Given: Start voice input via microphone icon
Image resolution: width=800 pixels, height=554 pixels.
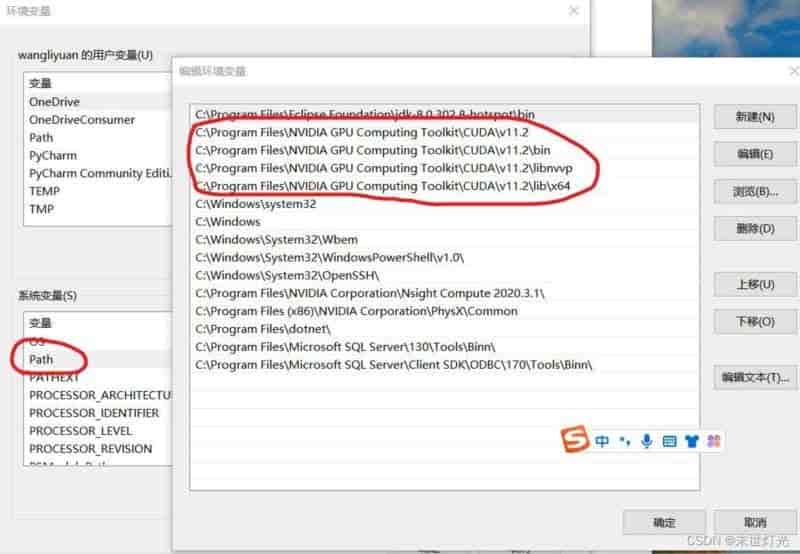Looking at the screenshot, I should click(x=647, y=441).
